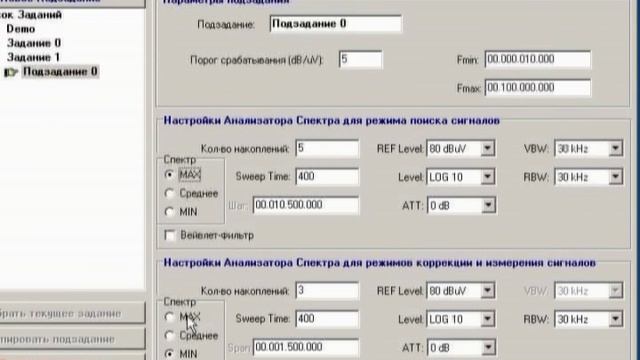Click the текущее задание button

(72, 313)
